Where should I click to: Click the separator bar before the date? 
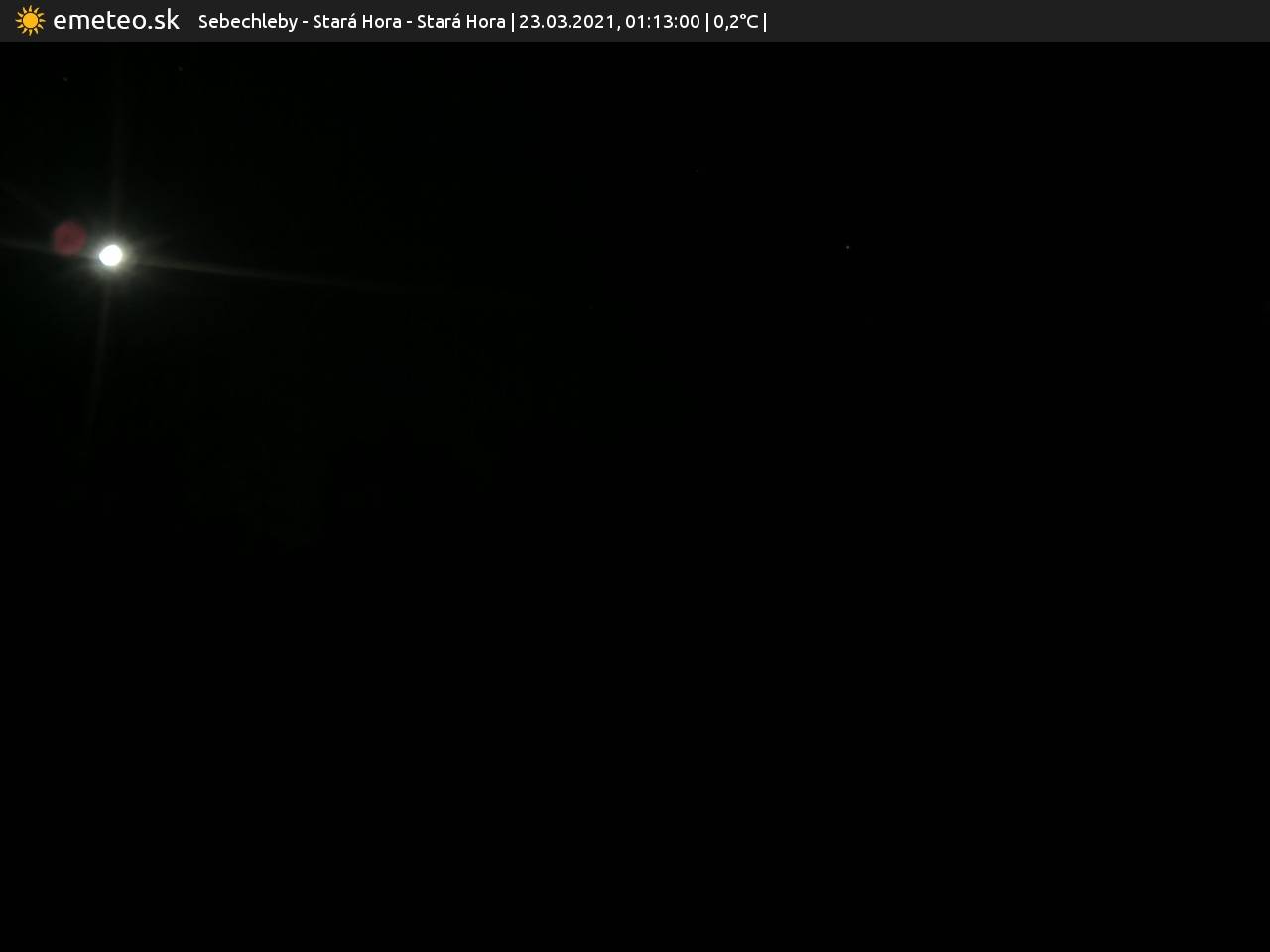512,22
